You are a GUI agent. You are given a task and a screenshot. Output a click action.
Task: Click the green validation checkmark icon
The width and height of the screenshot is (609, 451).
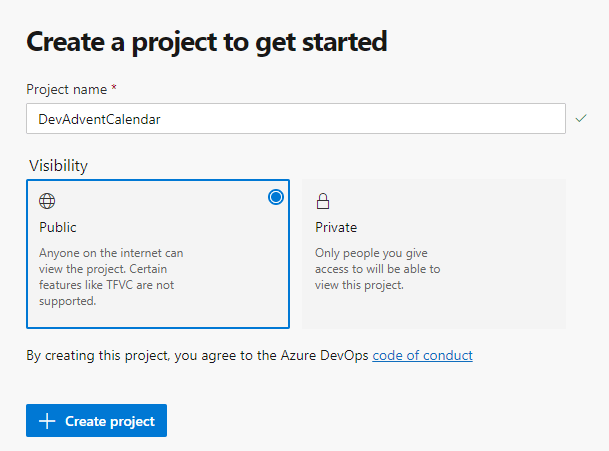point(582,119)
